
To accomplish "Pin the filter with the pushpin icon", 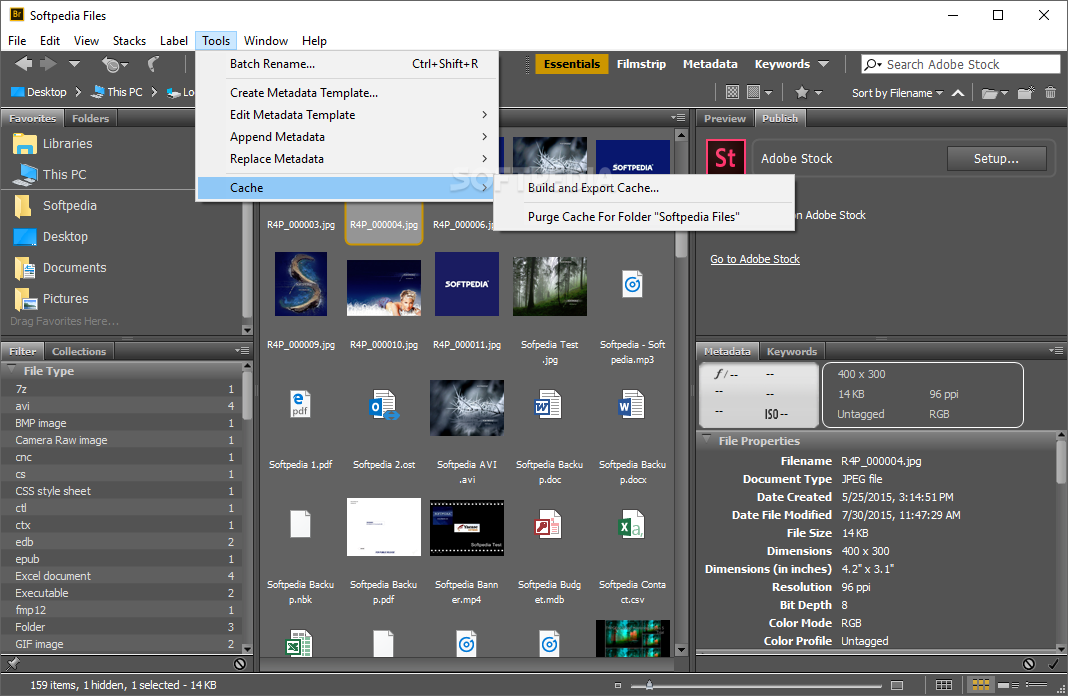I will tap(12, 663).
